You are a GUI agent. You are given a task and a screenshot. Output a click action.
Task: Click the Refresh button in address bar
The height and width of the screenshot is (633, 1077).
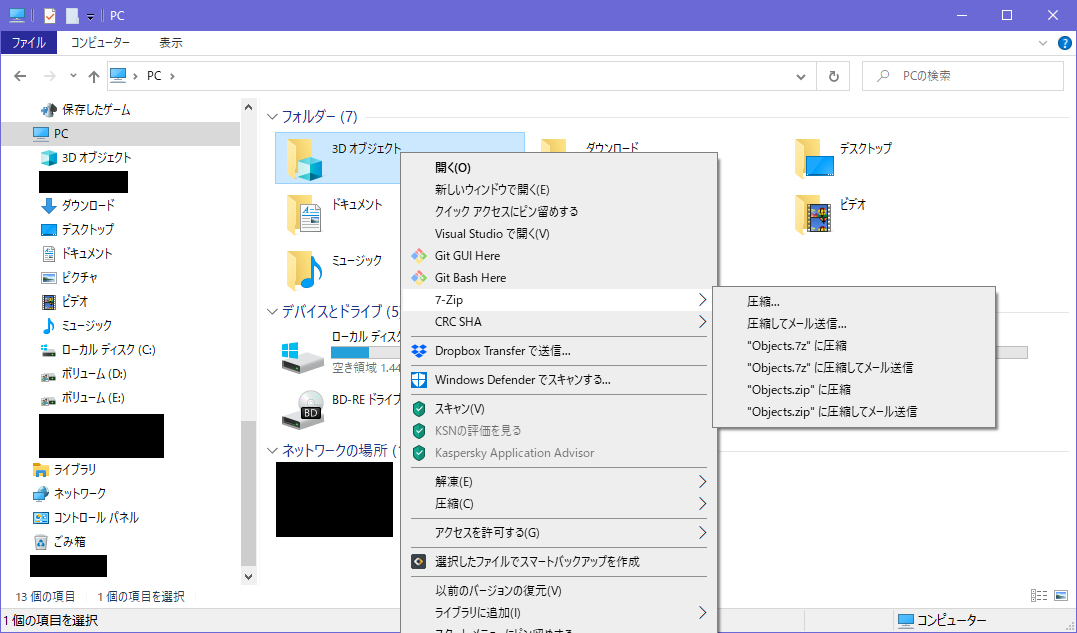[x=833, y=76]
